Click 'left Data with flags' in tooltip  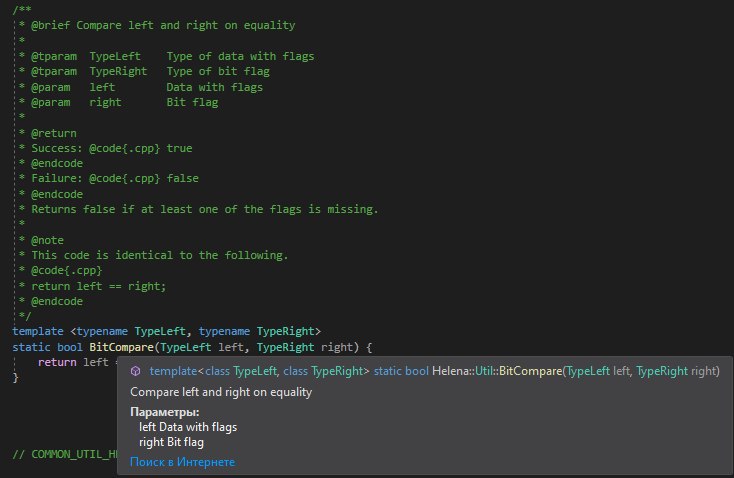[188, 427]
